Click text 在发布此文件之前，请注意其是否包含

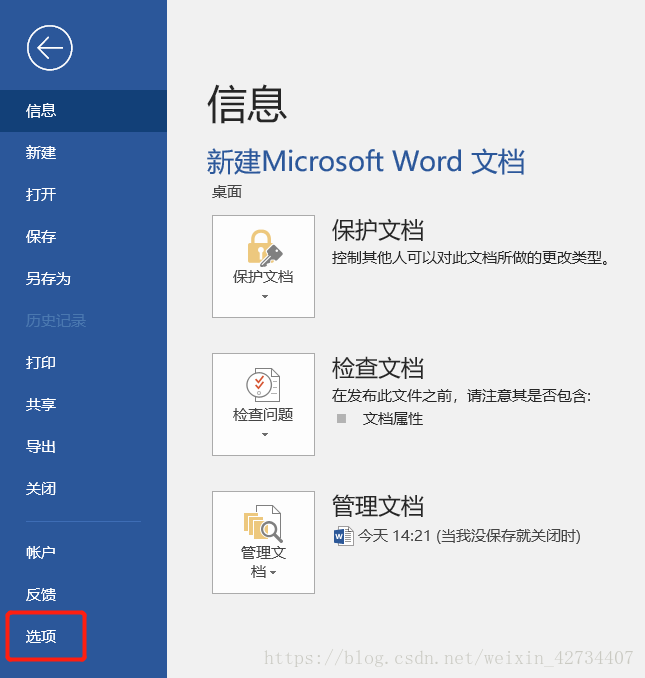[x=459, y=396]
